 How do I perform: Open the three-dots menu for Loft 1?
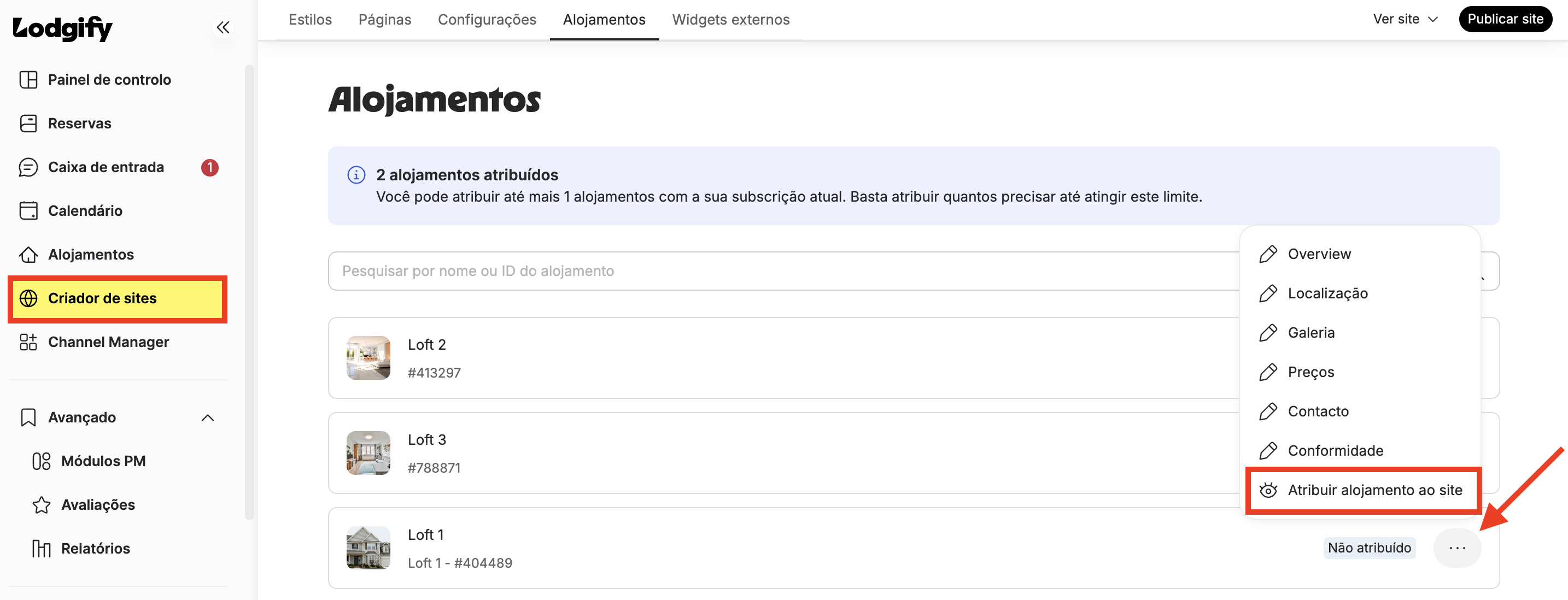coord(1456,548)
